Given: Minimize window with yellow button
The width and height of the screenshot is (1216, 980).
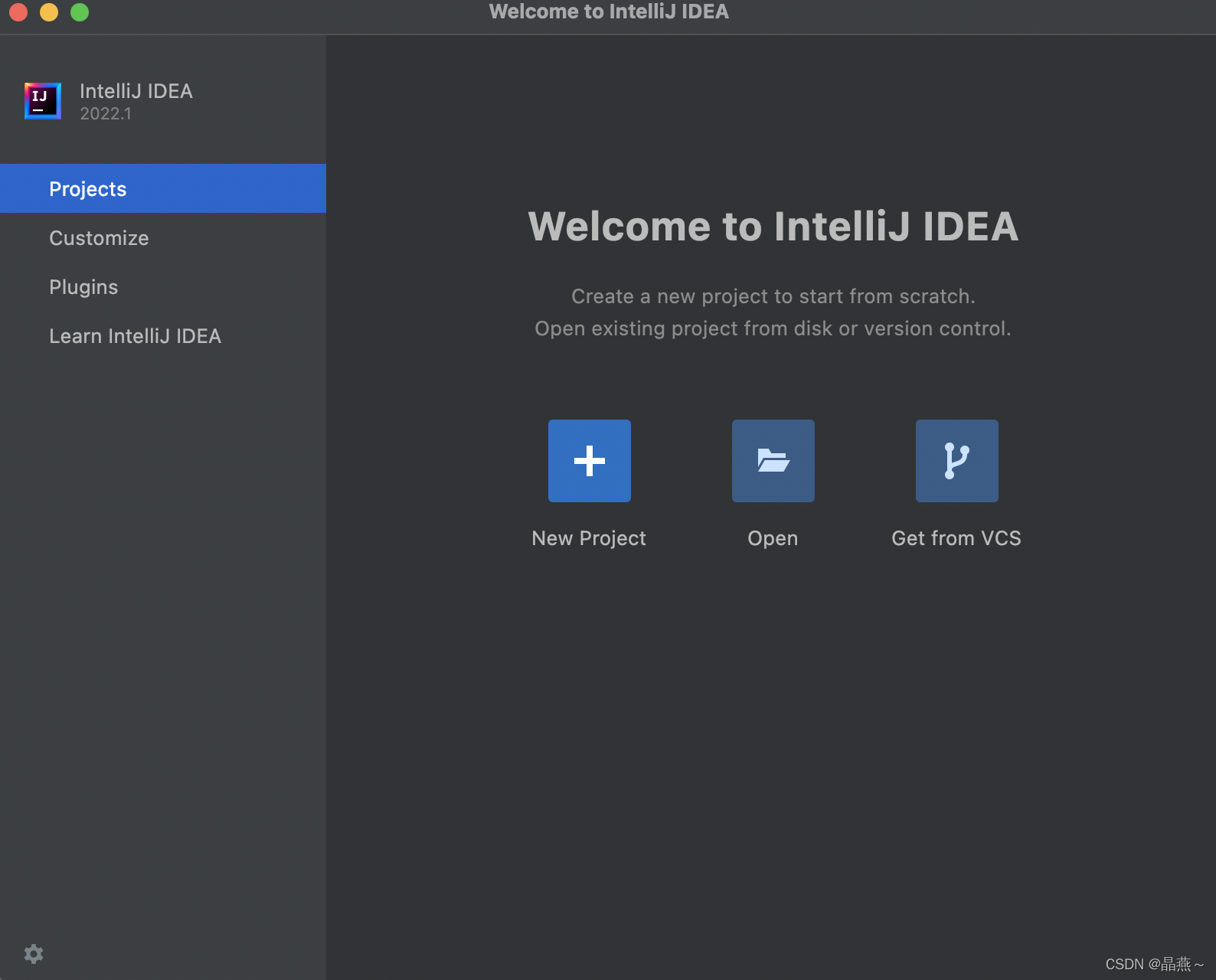Looking at the screenshot, I should coord(49,12).
